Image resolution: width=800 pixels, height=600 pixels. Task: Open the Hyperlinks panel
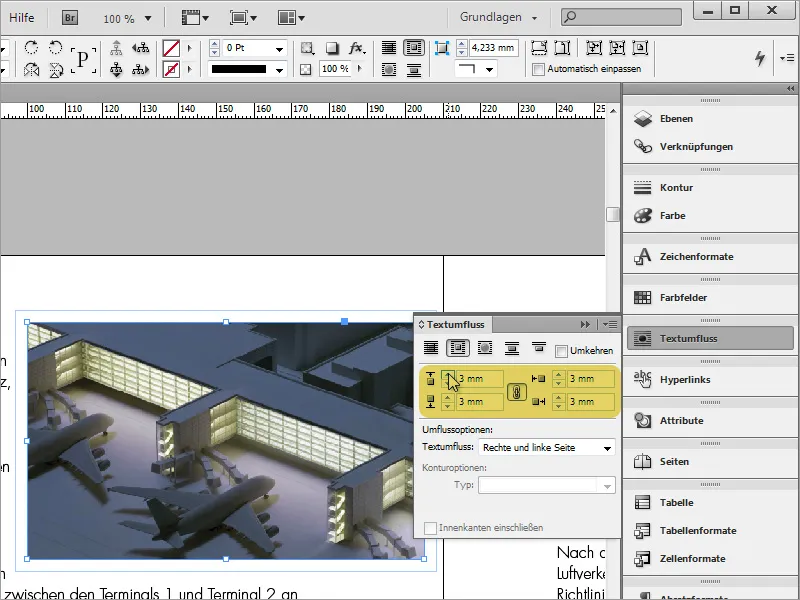pyautogui.click(x=709, y=380)
